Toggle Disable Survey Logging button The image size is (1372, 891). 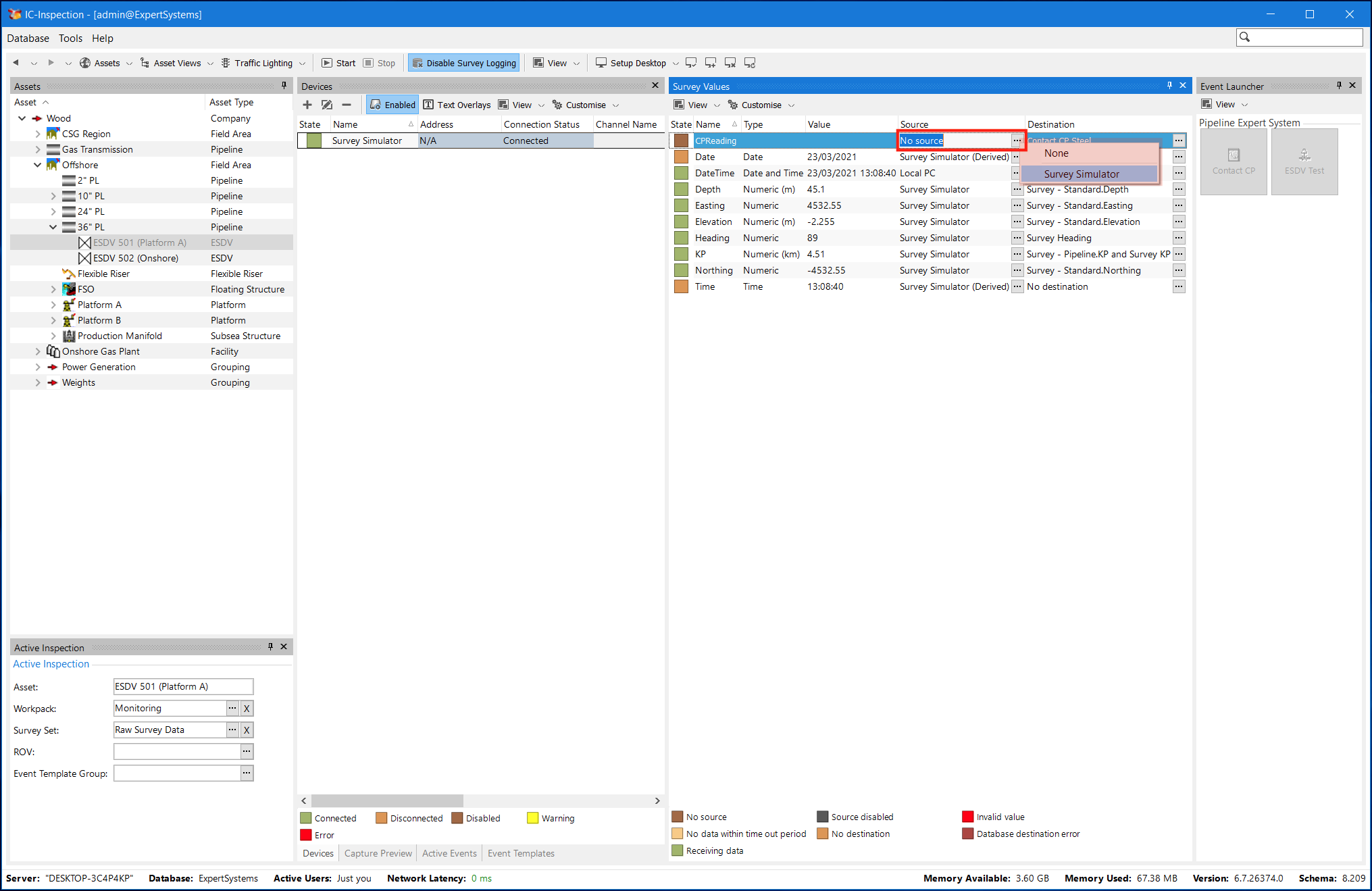tap(464, 63)
